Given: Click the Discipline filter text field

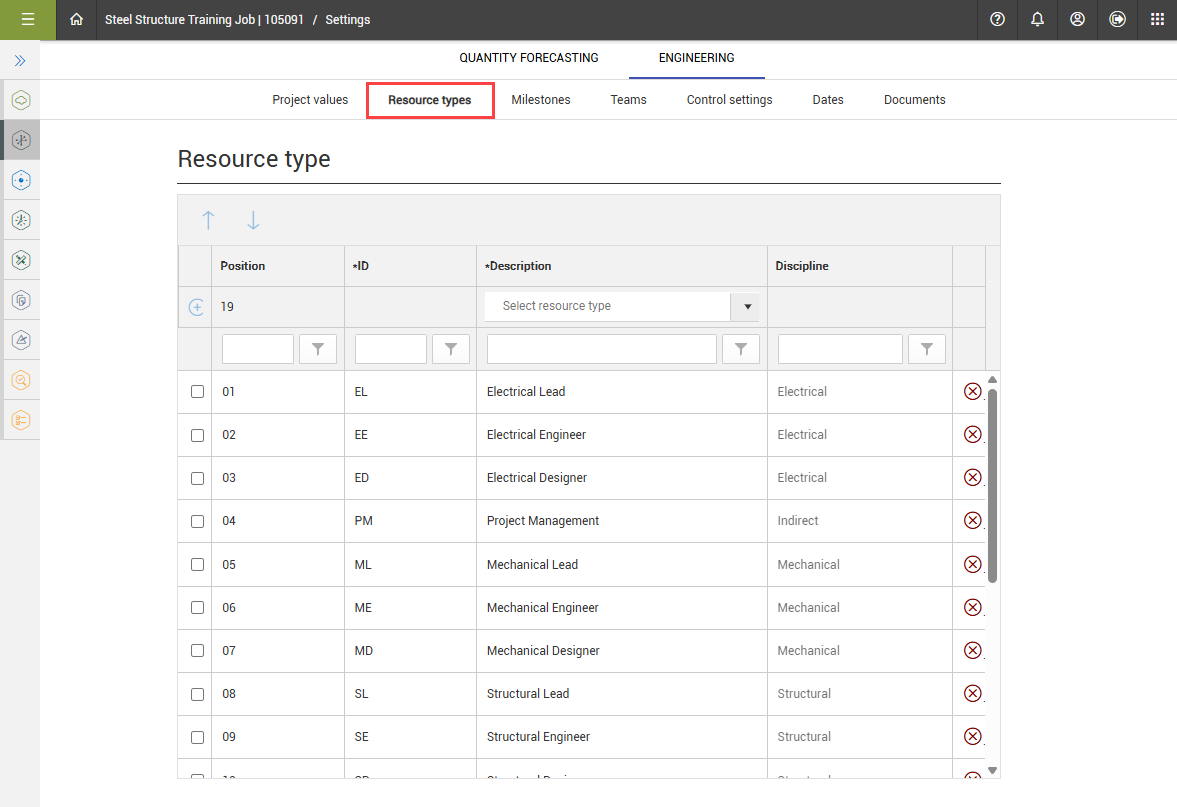Looking at the screenshot, I should click(x=840, y=349).
